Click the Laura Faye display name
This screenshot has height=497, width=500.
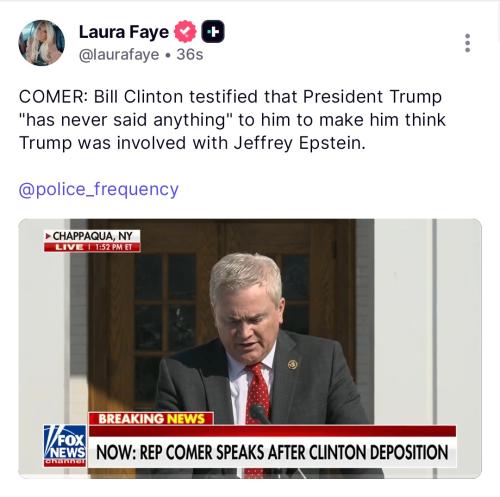(124, 32)
